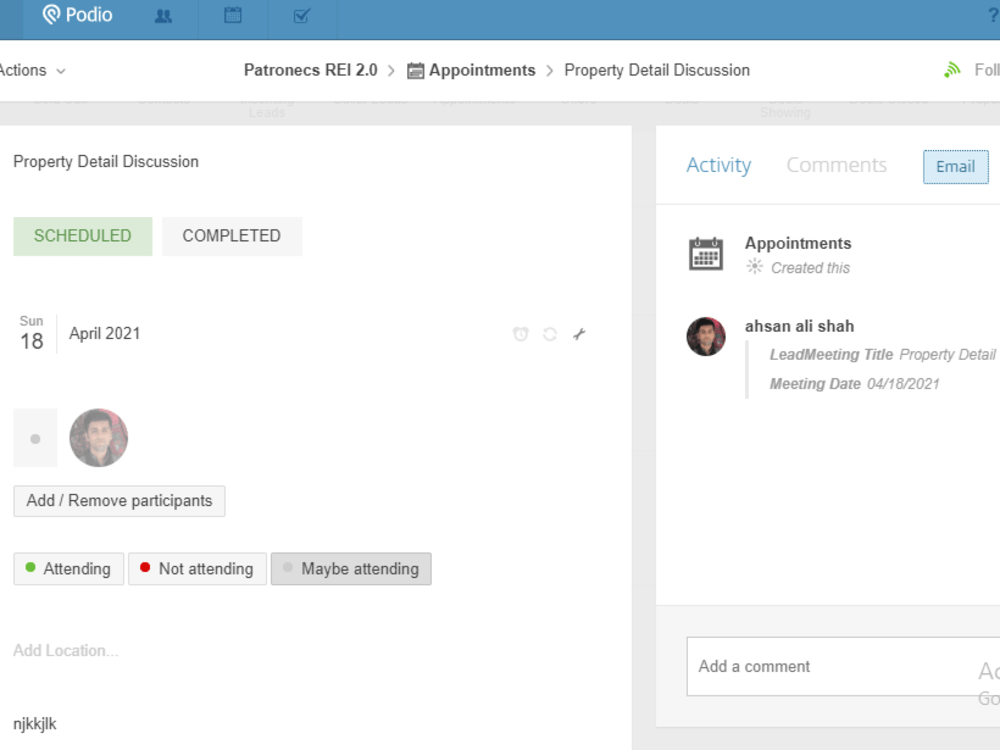Click the Podio logo home link
The height and width of the screenshot is (750, 1000).
pos(77,15)
